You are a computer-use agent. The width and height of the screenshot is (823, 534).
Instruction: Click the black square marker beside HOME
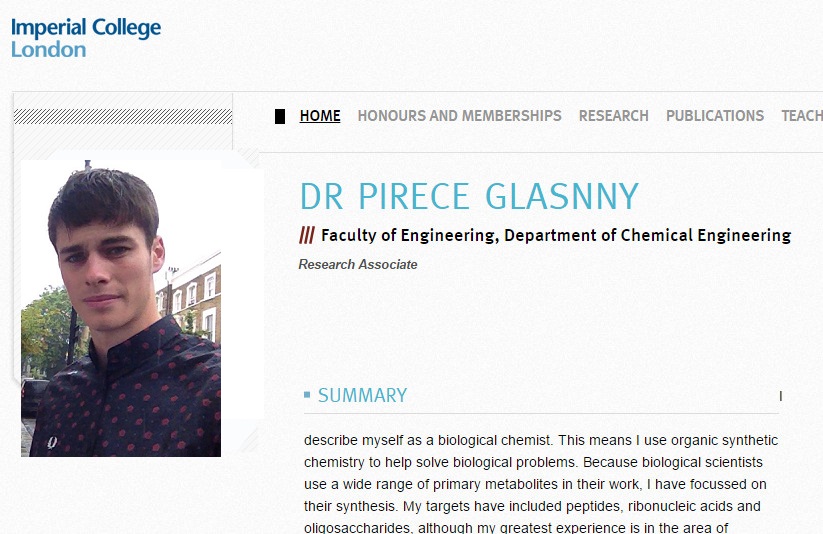coord(280,117)
